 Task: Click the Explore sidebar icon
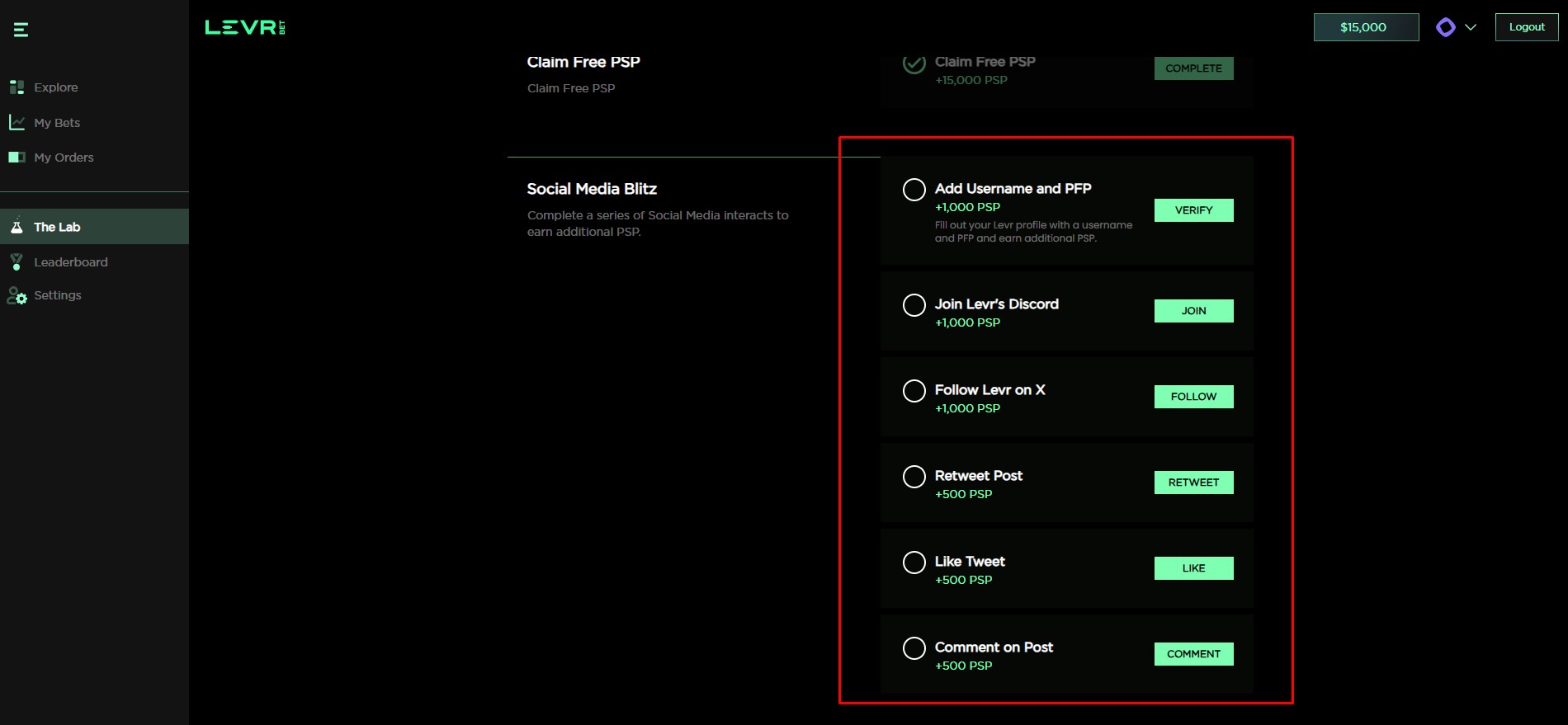pyautogui.click(x=17, y=87)
